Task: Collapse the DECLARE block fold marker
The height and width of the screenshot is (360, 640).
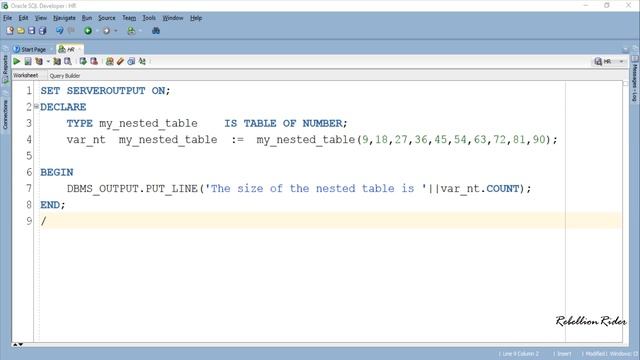Action: pos(36,107)
